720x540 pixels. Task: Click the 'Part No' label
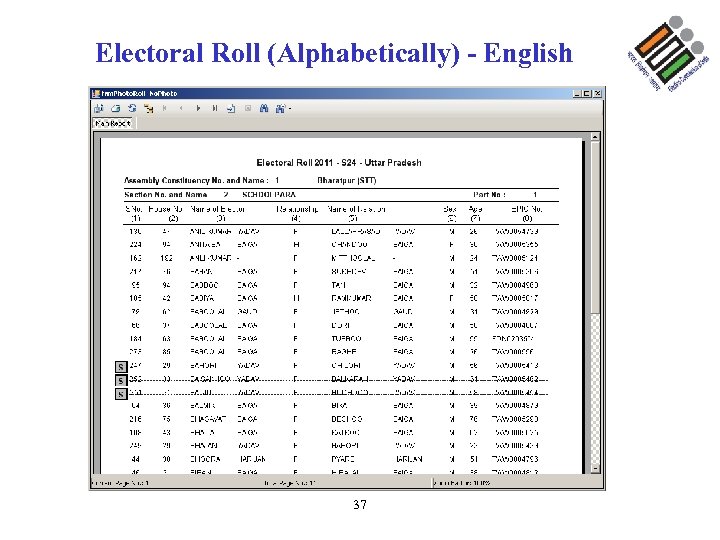(489, 195)
